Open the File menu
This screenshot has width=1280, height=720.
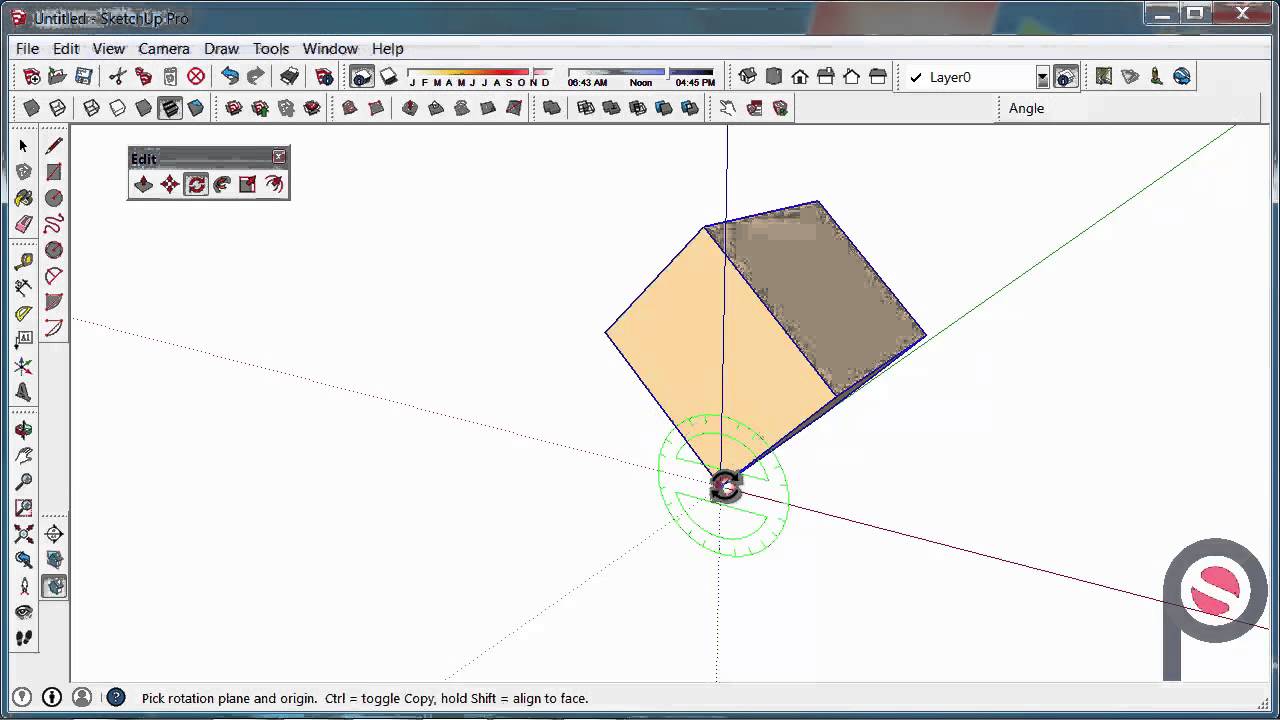pyautogui.click(x=27, y=48)
